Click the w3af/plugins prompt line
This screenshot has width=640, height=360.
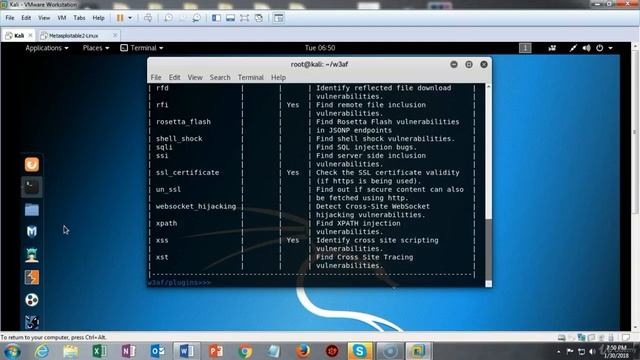click(x=180, y=282)
